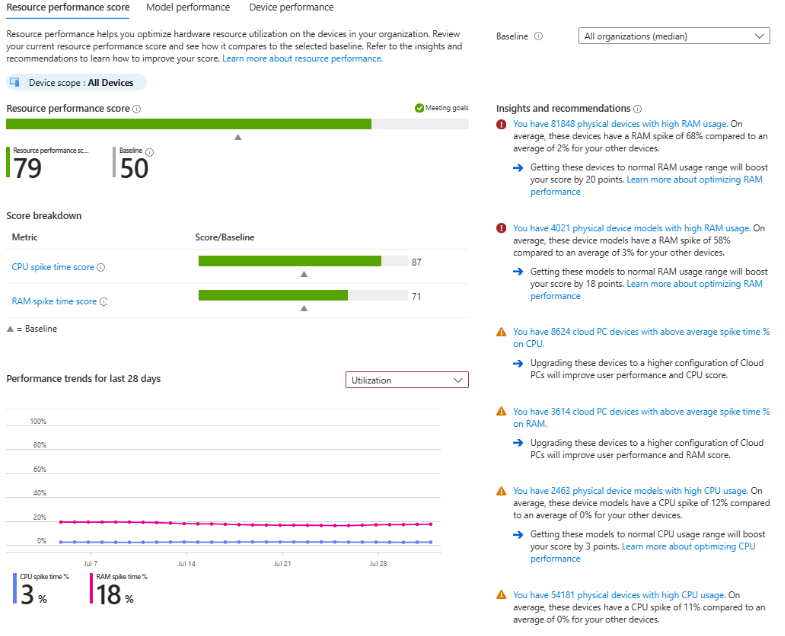Screen dimensions: 785x636
Task: Click warning icon for 8624 cloud PC insight
Action: [x=502, y=332]
